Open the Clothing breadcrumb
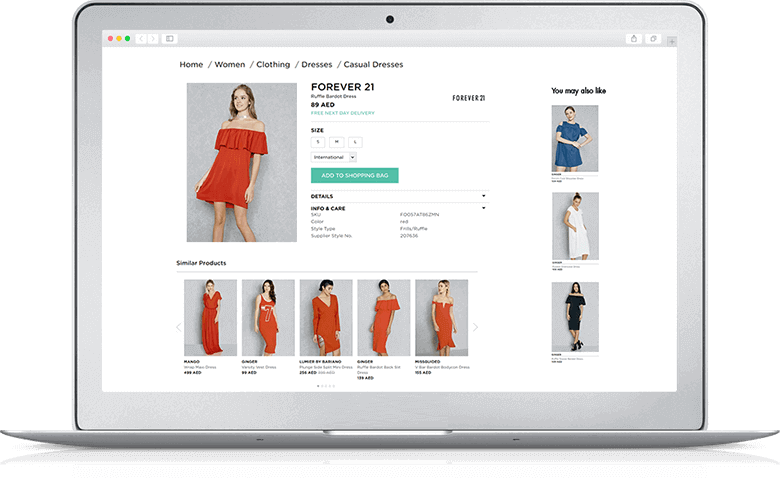 point(273,65)
